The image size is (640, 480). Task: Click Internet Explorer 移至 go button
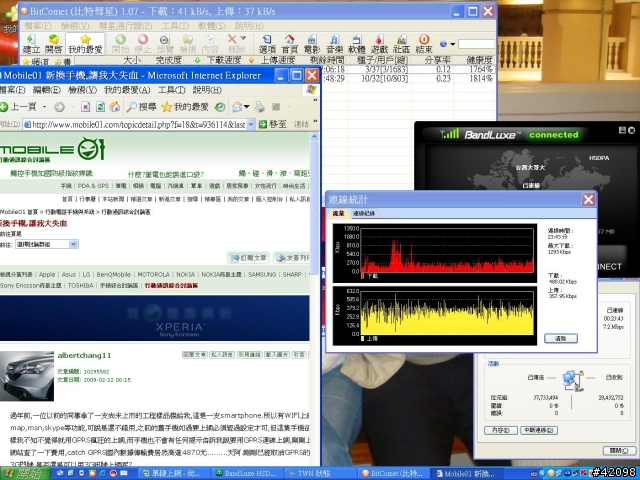(273, 124)
